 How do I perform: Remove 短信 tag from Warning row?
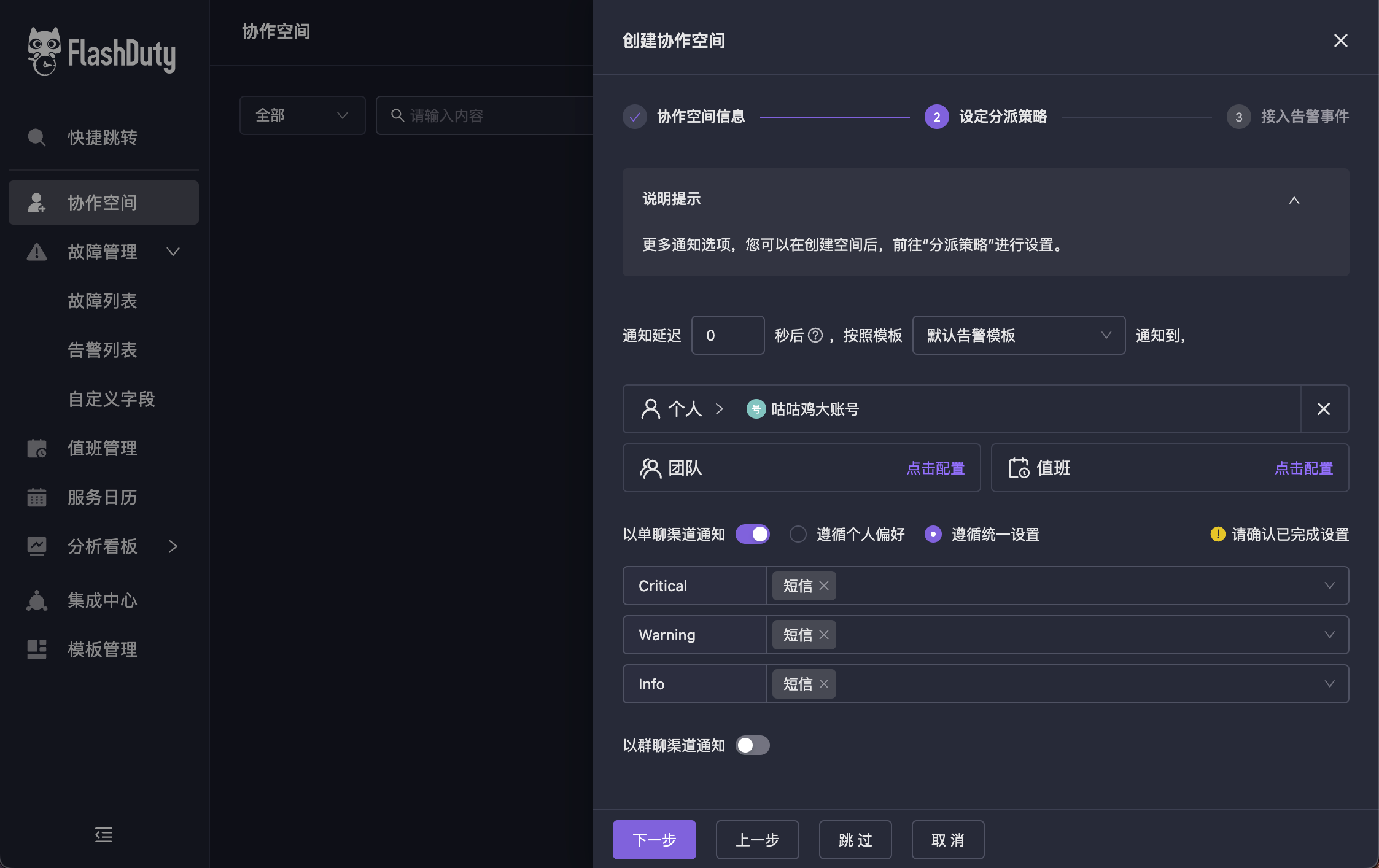click(824, 635)
